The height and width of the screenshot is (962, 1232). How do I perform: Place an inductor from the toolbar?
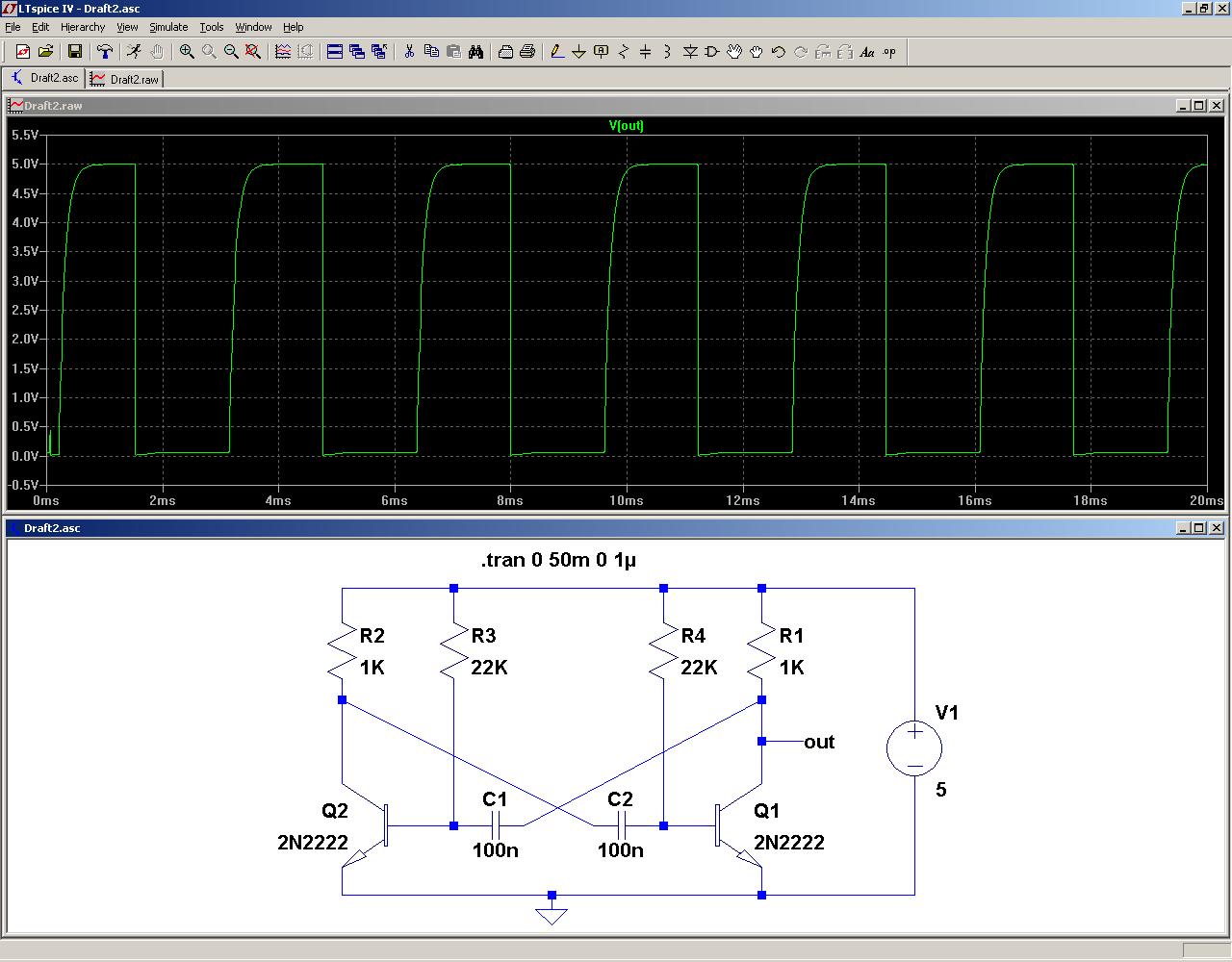click(x=668, y=52)
